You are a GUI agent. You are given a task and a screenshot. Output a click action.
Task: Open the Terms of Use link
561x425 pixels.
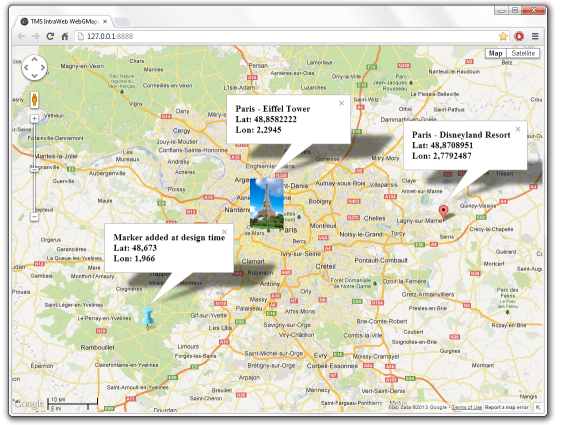point(467,407)
